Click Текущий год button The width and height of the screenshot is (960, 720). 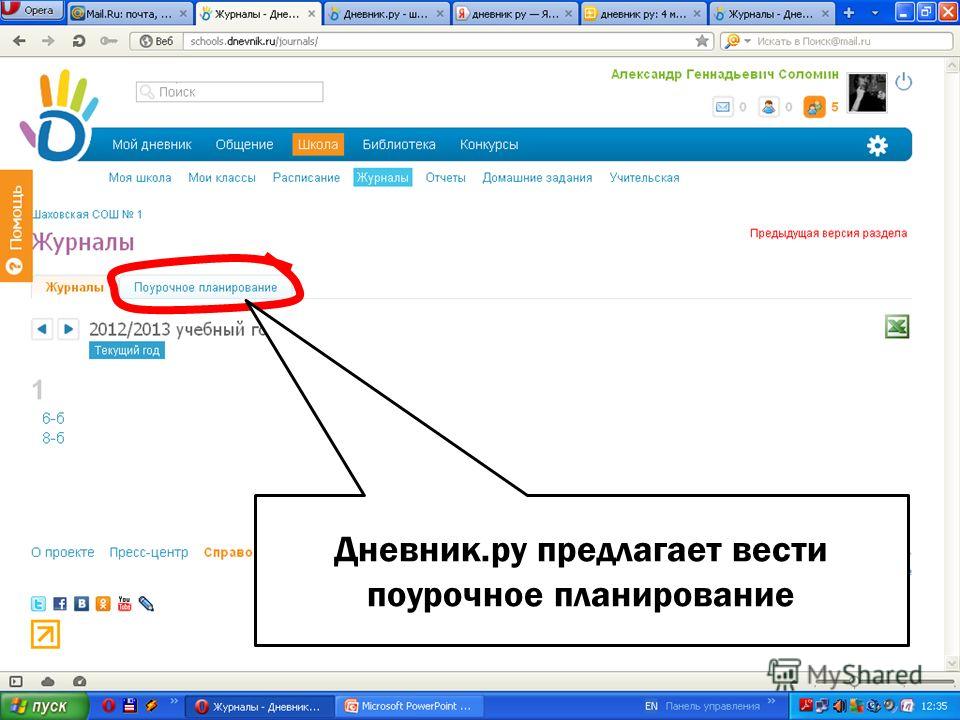[127, 351]
